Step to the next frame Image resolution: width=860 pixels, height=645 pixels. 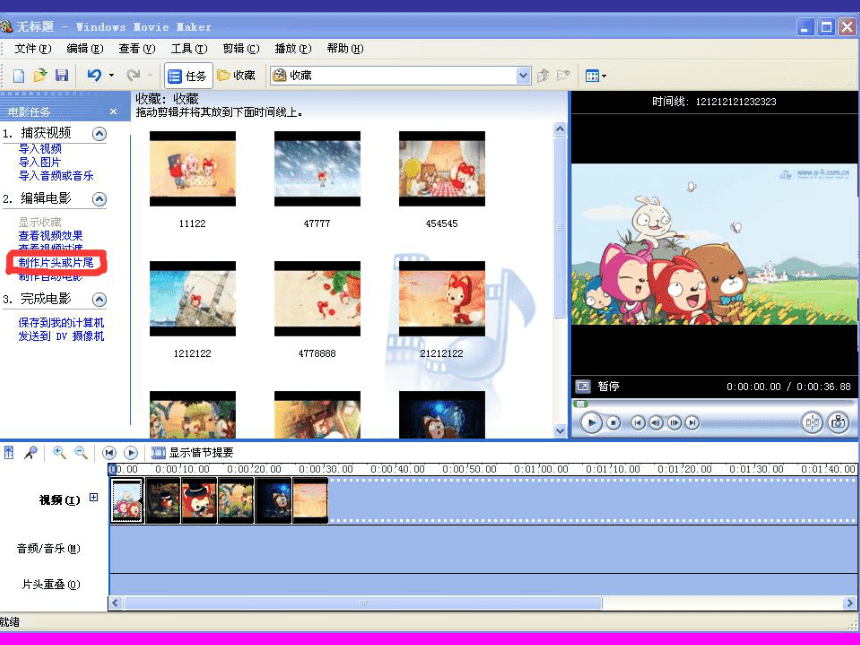click(x=674, y=423)
